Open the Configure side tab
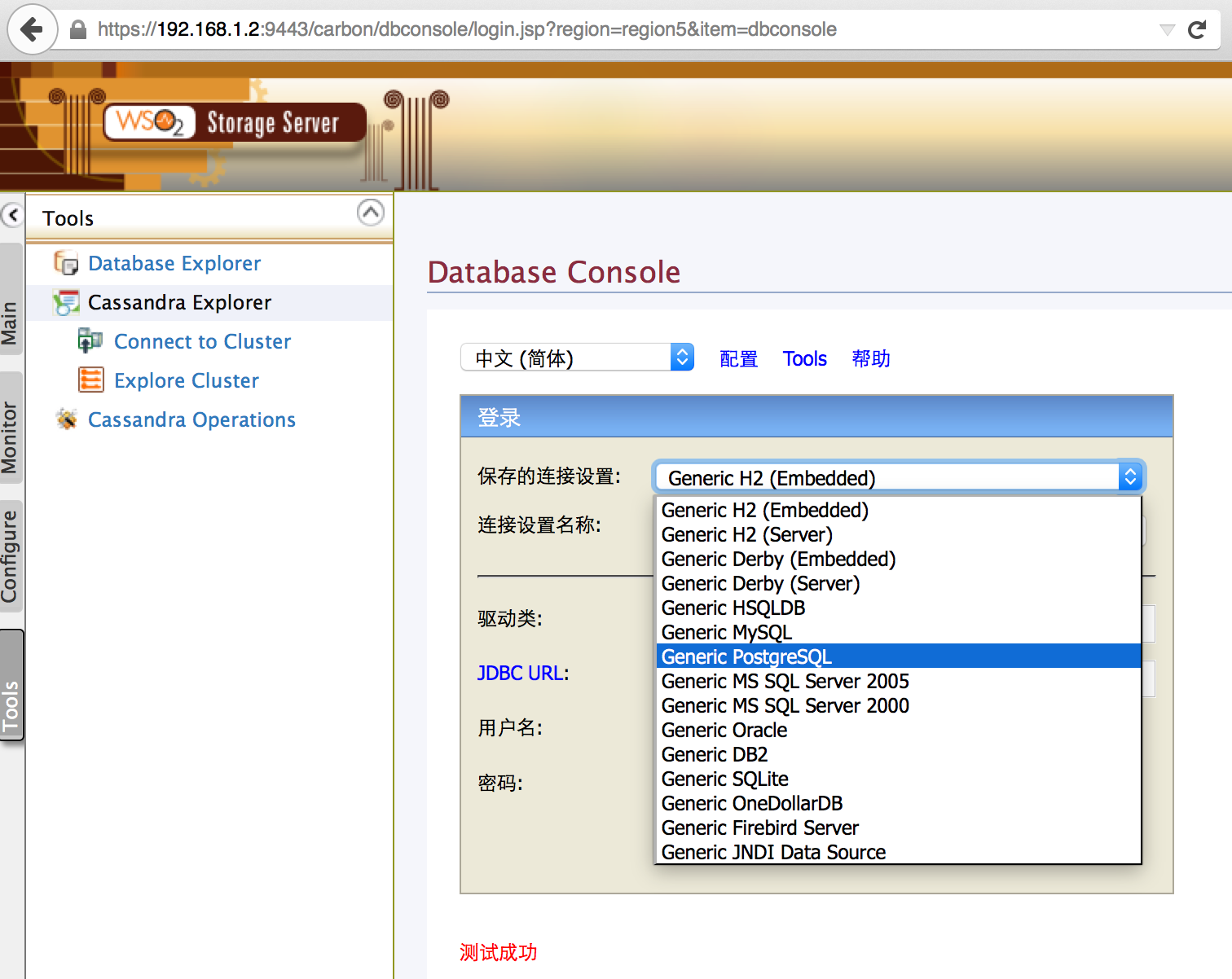The image size is (1232, 979). (x=10, y=556)
